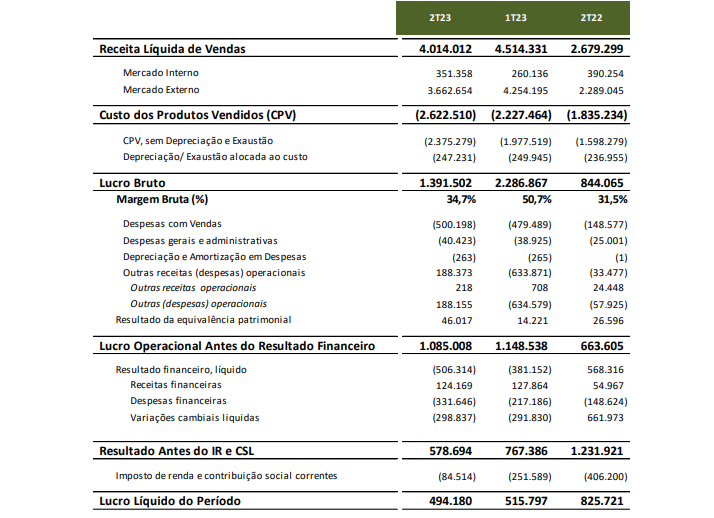
Task: Click the 2T23 column header
Action: click(438, 19)
